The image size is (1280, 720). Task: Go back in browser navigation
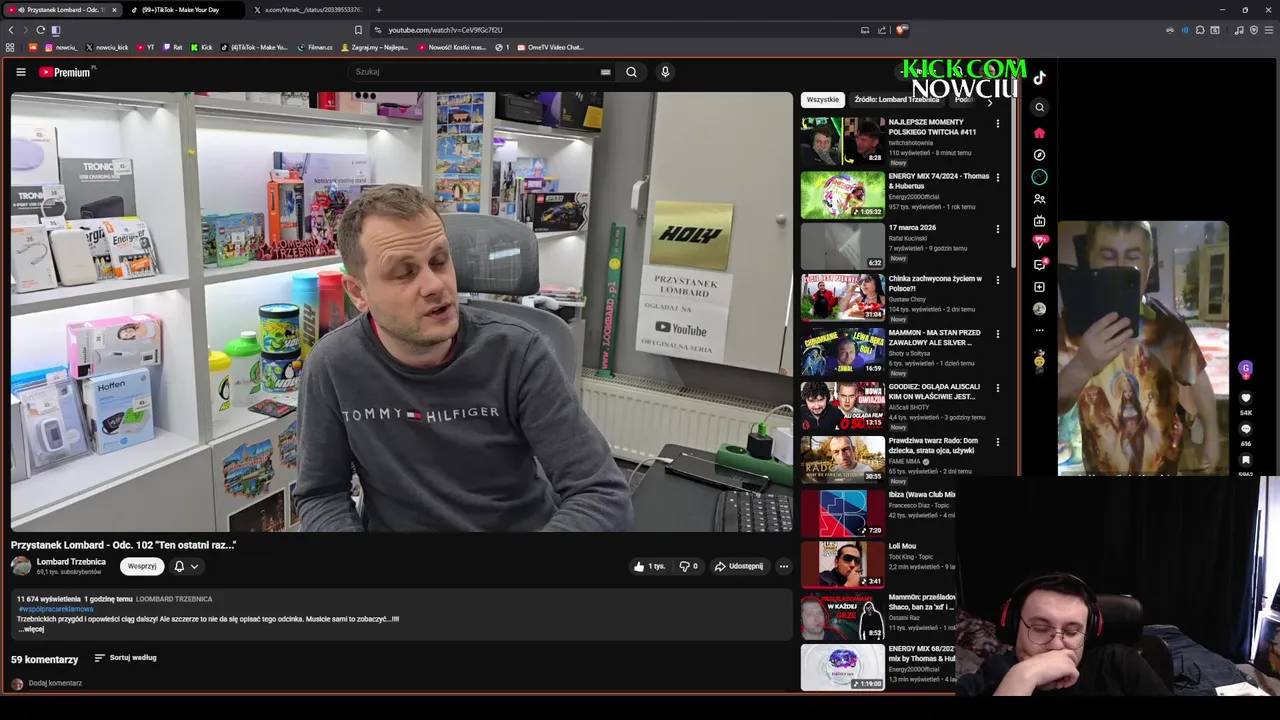11,30
